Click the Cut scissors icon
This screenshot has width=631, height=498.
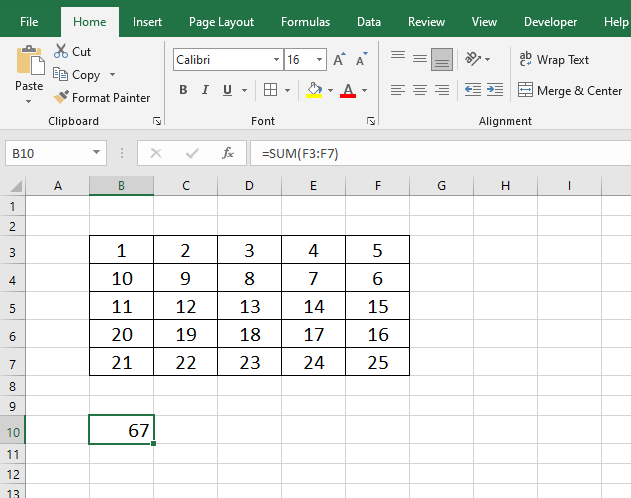[x=61, y=51]
